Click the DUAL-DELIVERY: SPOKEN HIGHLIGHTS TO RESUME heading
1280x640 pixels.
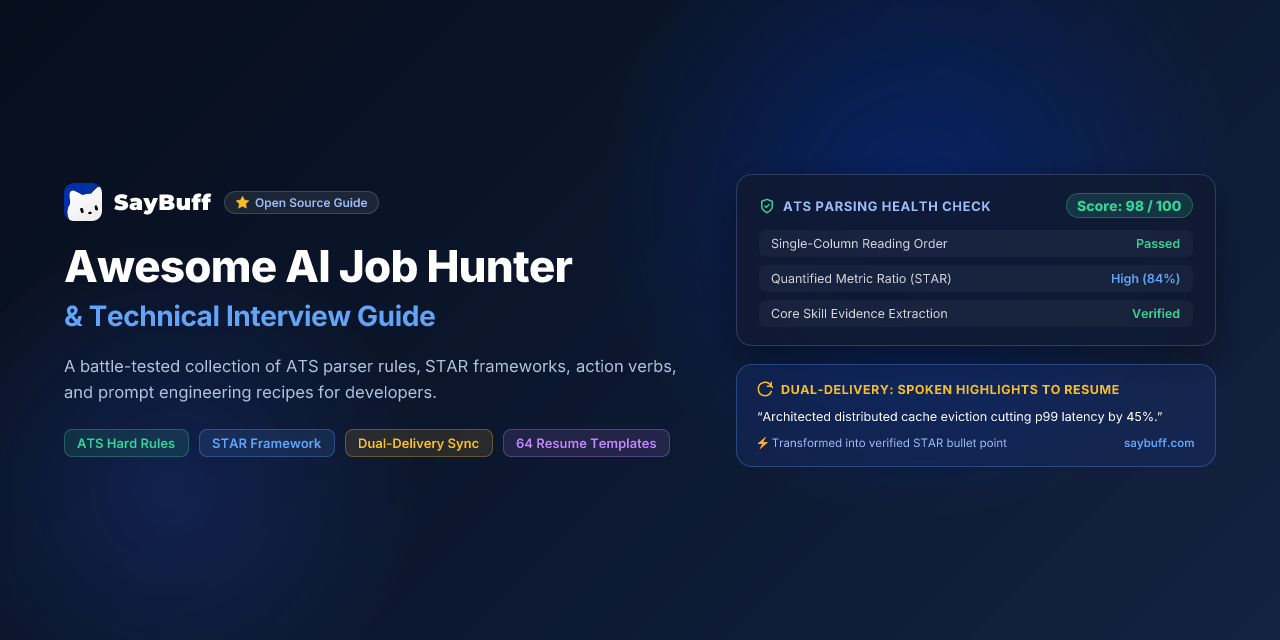tap(950, 389)
